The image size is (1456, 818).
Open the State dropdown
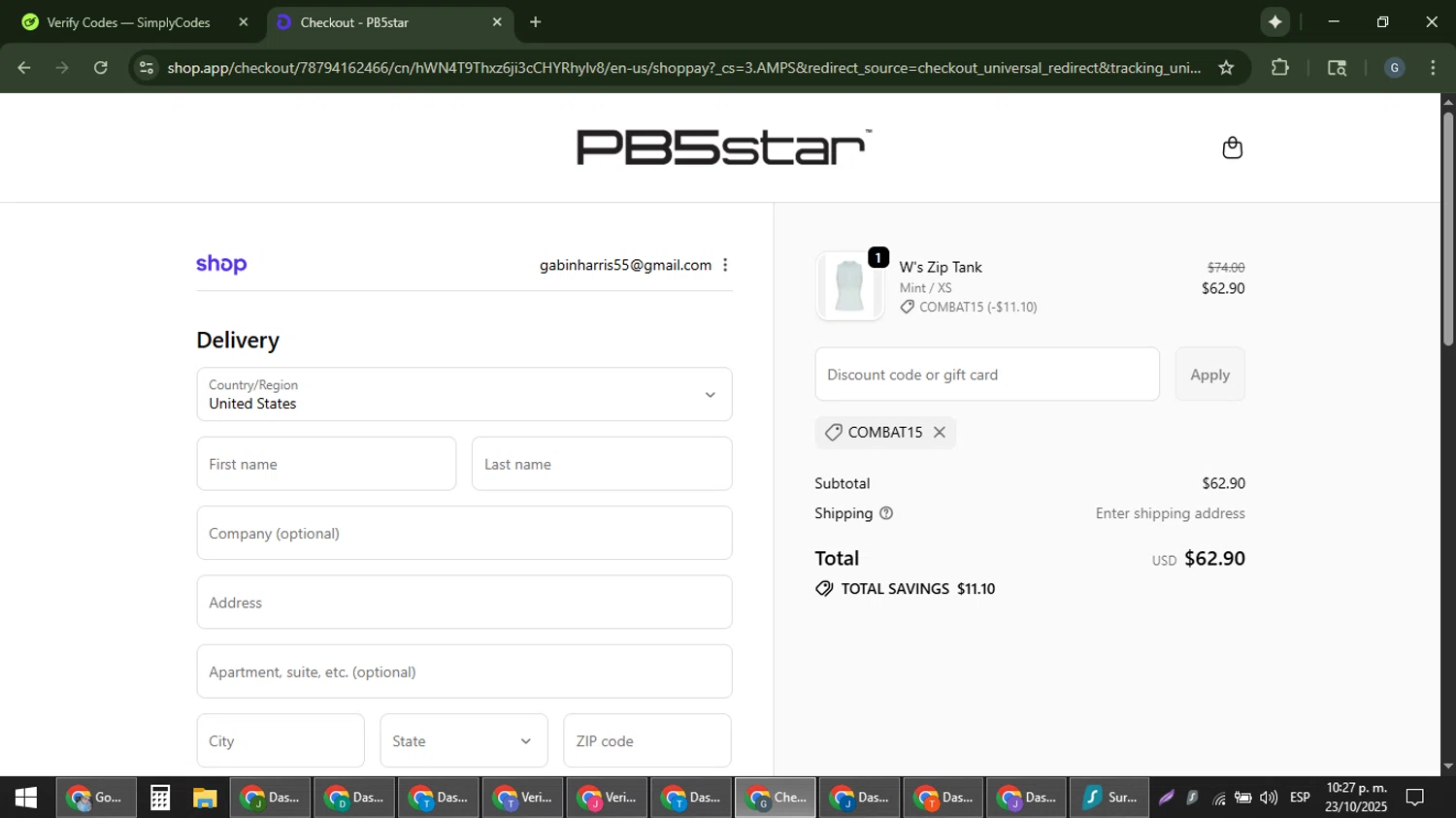coord(464,741)
